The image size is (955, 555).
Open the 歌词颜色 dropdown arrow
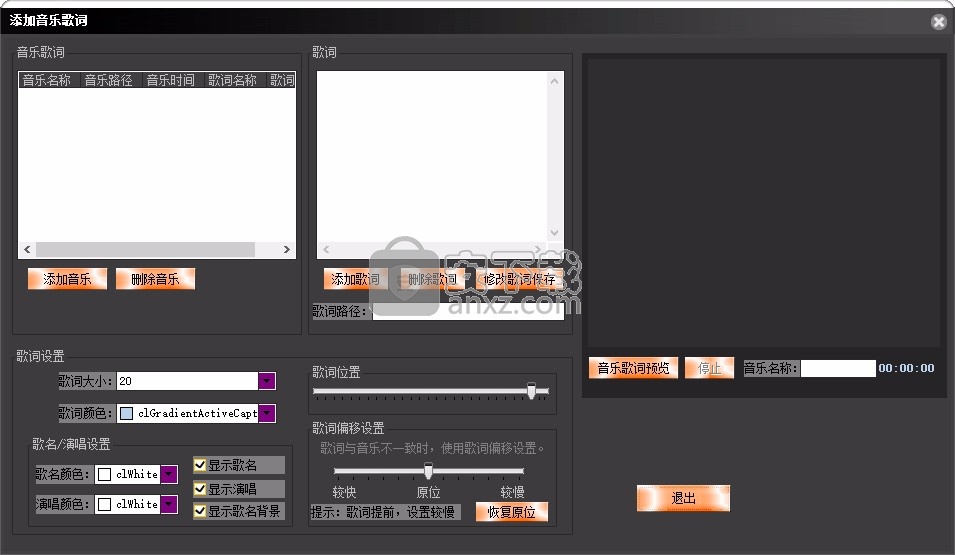267,413
